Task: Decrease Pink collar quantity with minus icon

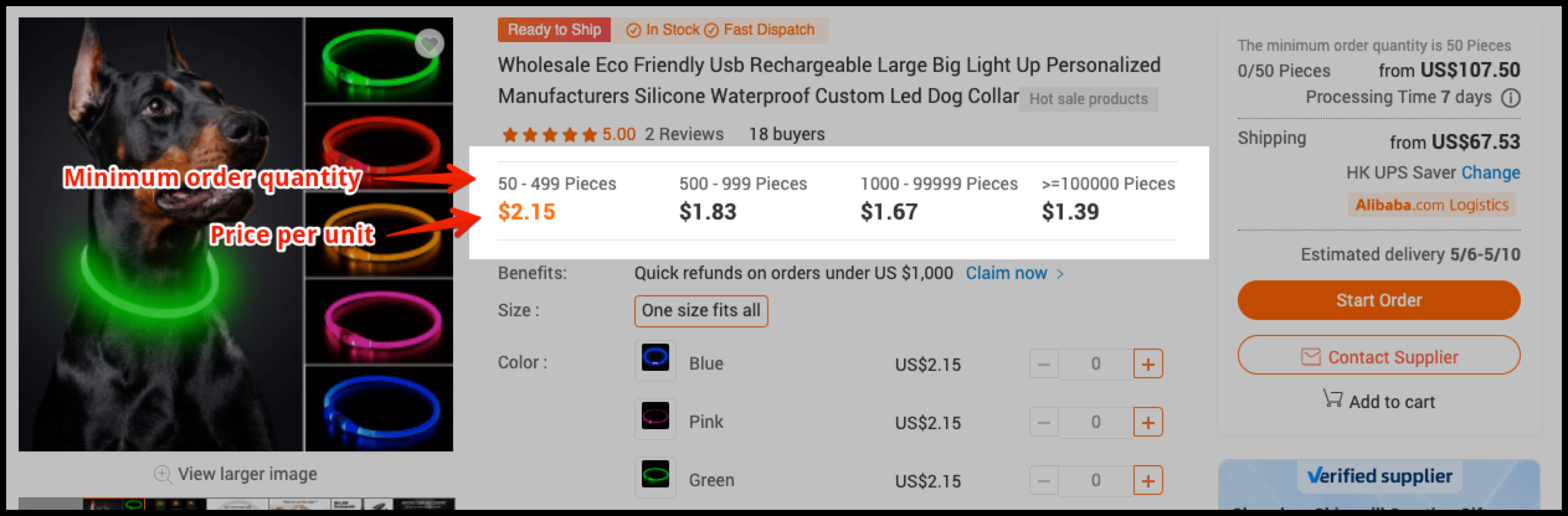Action: 1043,422
